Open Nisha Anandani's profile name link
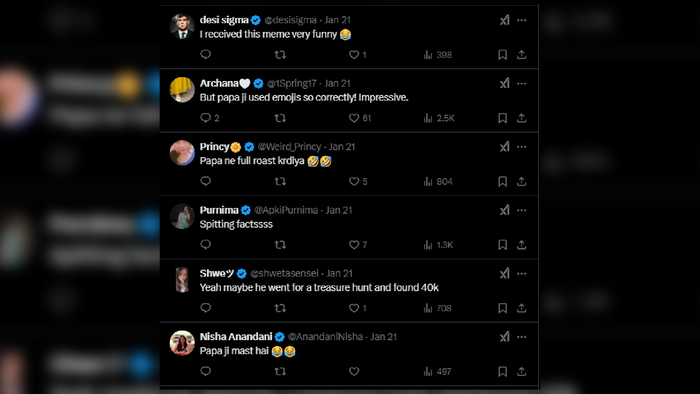This screenshot has height=394, width=700. (x=236, y=336)
